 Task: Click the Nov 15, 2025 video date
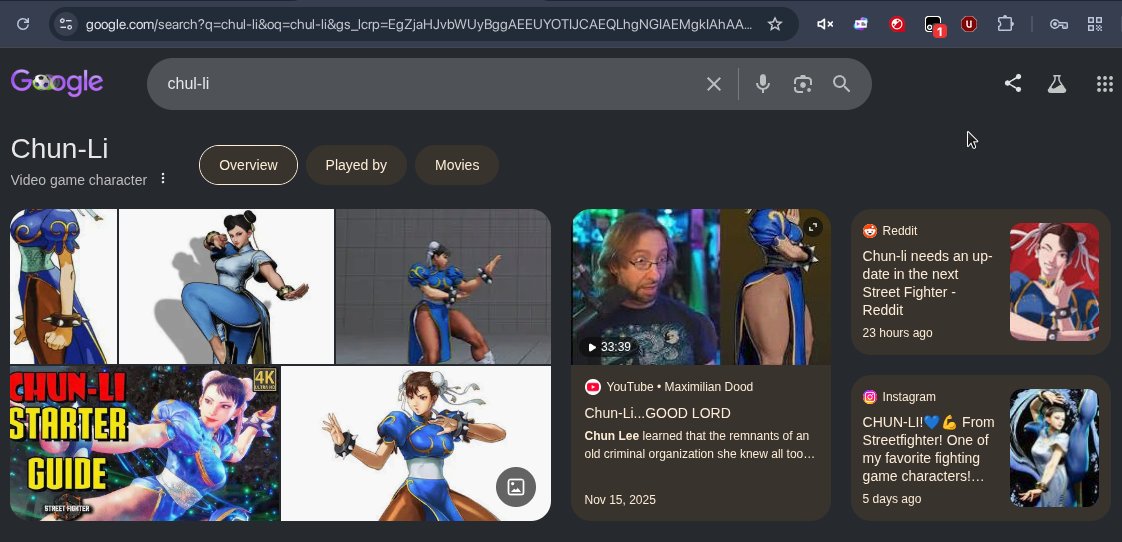click(x=620, y=500)
